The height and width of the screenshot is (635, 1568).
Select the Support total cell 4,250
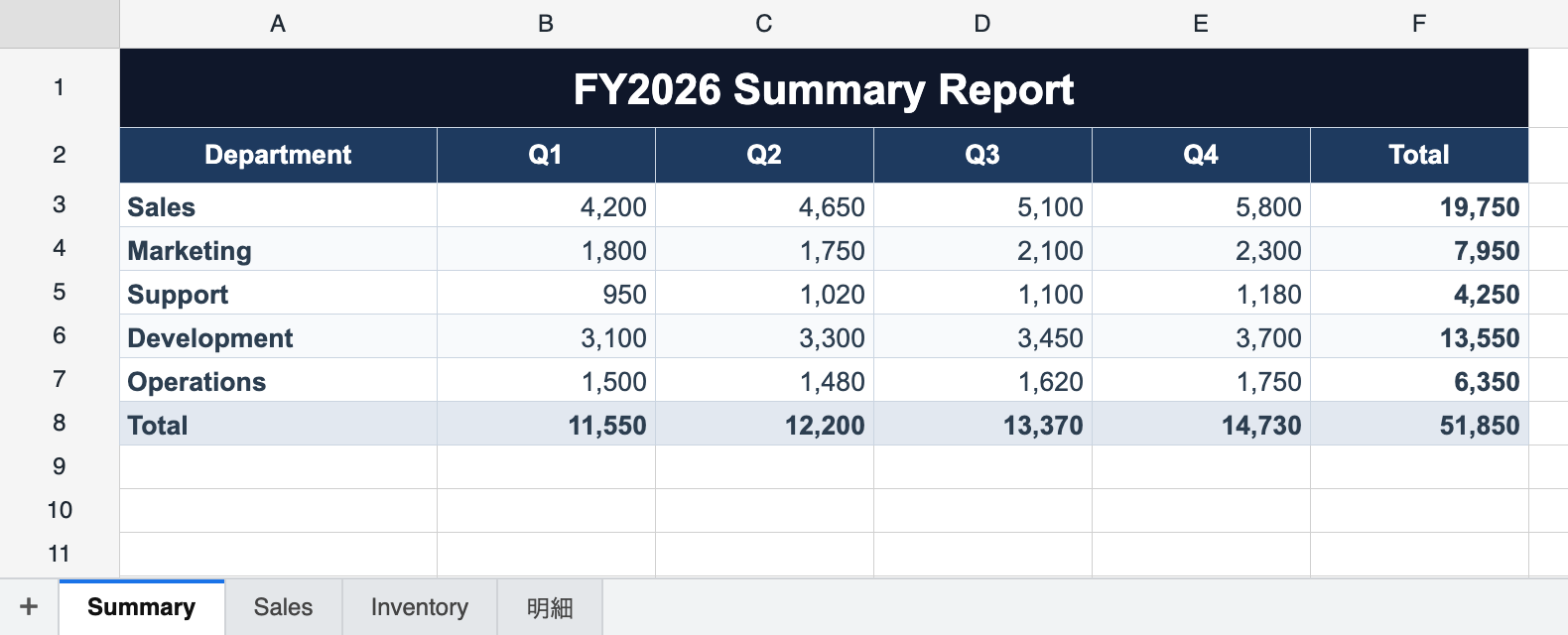point(1419,293)
